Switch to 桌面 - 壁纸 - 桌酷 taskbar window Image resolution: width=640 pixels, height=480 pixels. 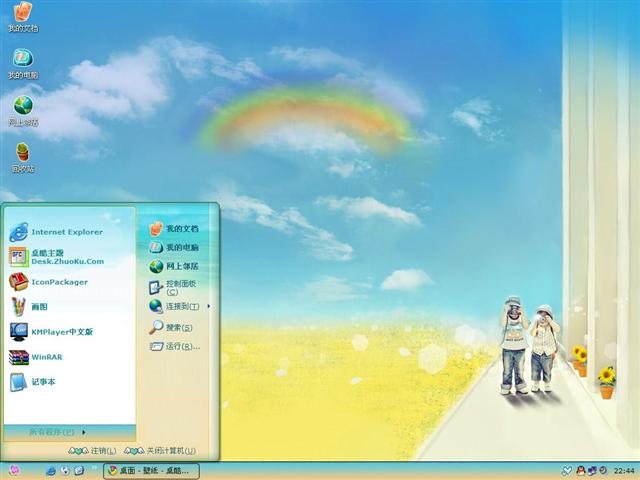click(x=151, y=471)
